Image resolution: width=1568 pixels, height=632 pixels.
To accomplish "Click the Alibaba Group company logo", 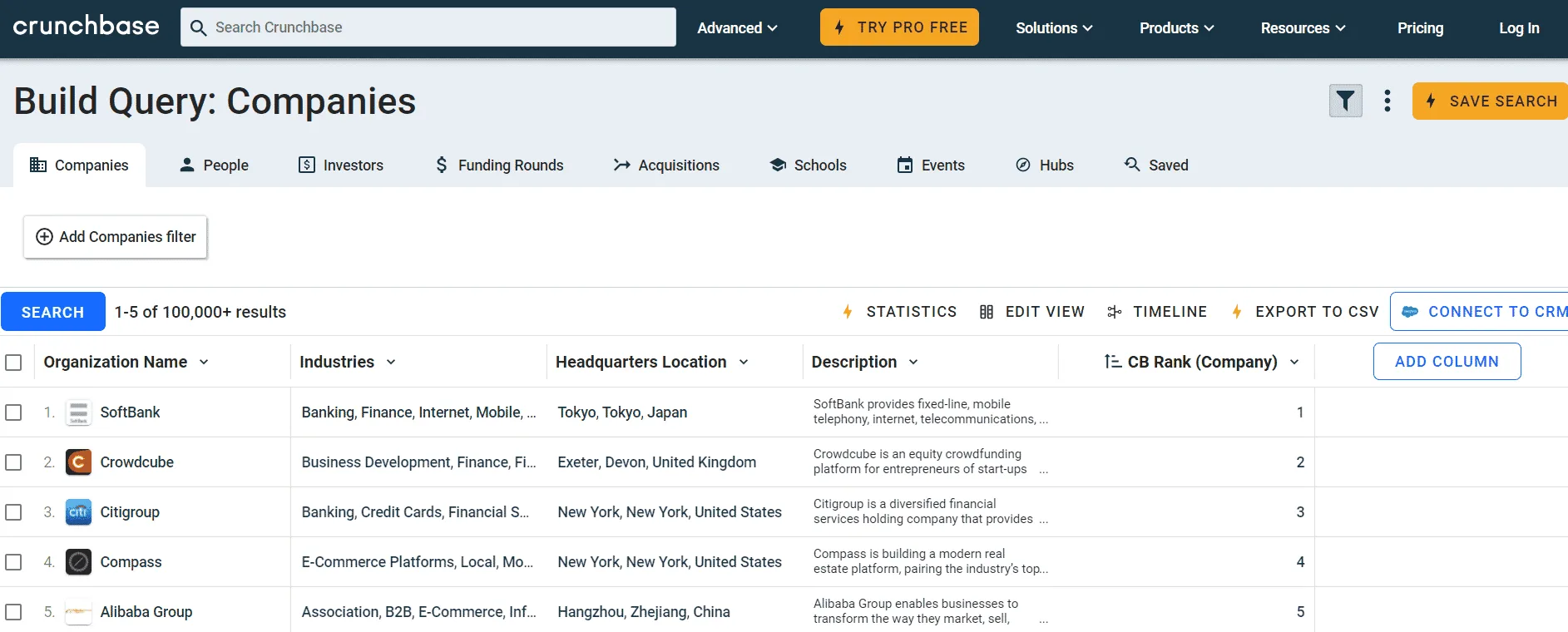I will coord(78,612).
